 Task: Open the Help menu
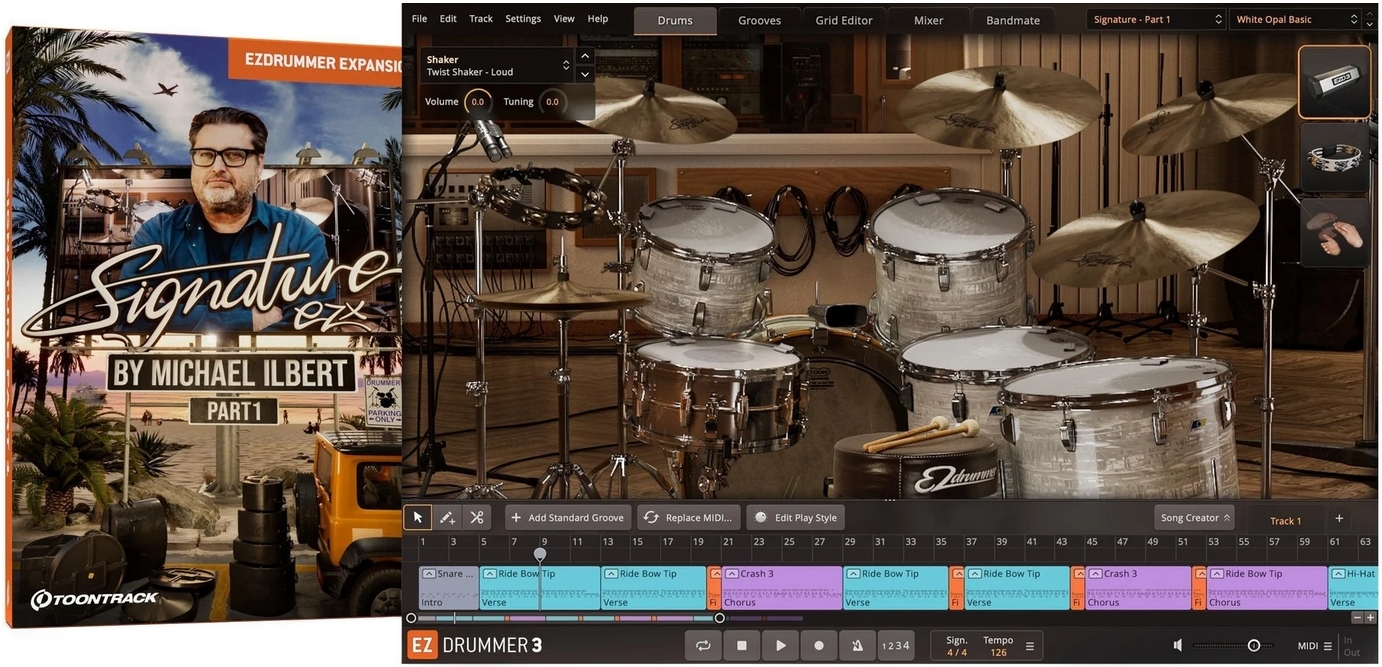click(597, 19)
